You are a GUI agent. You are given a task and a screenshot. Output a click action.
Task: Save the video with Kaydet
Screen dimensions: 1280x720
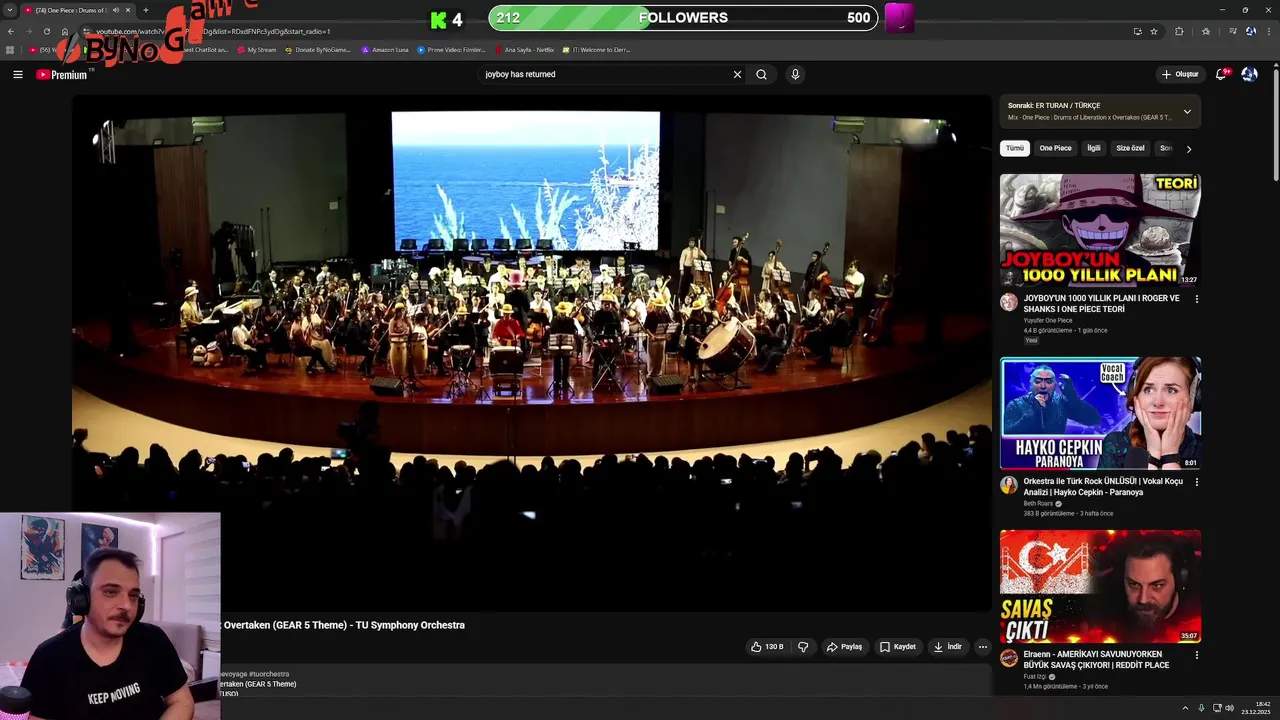coord(897,647)
